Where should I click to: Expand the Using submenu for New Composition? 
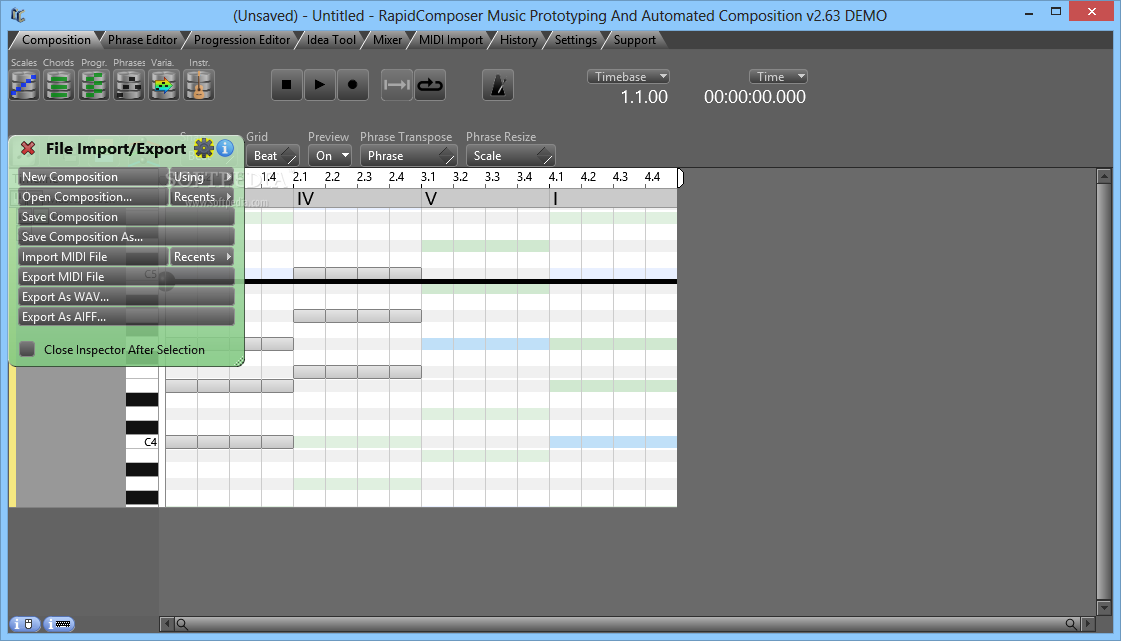[x=202, y=177]
